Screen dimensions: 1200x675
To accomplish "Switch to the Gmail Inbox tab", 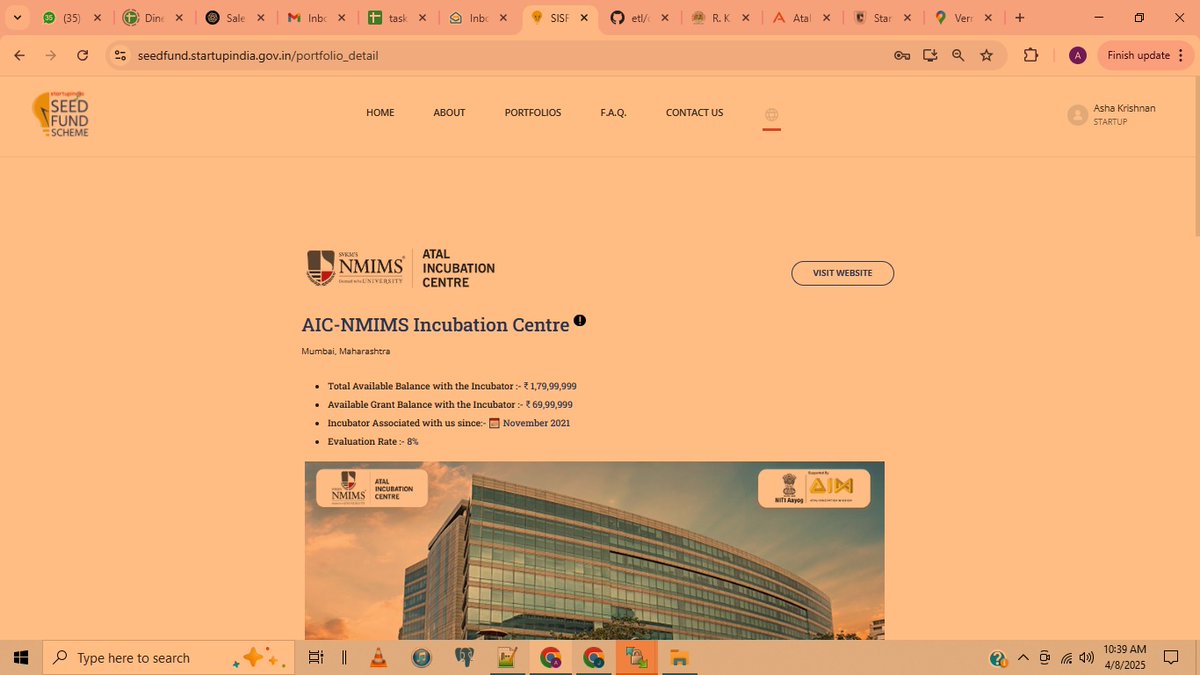I will tap(316, 18).
